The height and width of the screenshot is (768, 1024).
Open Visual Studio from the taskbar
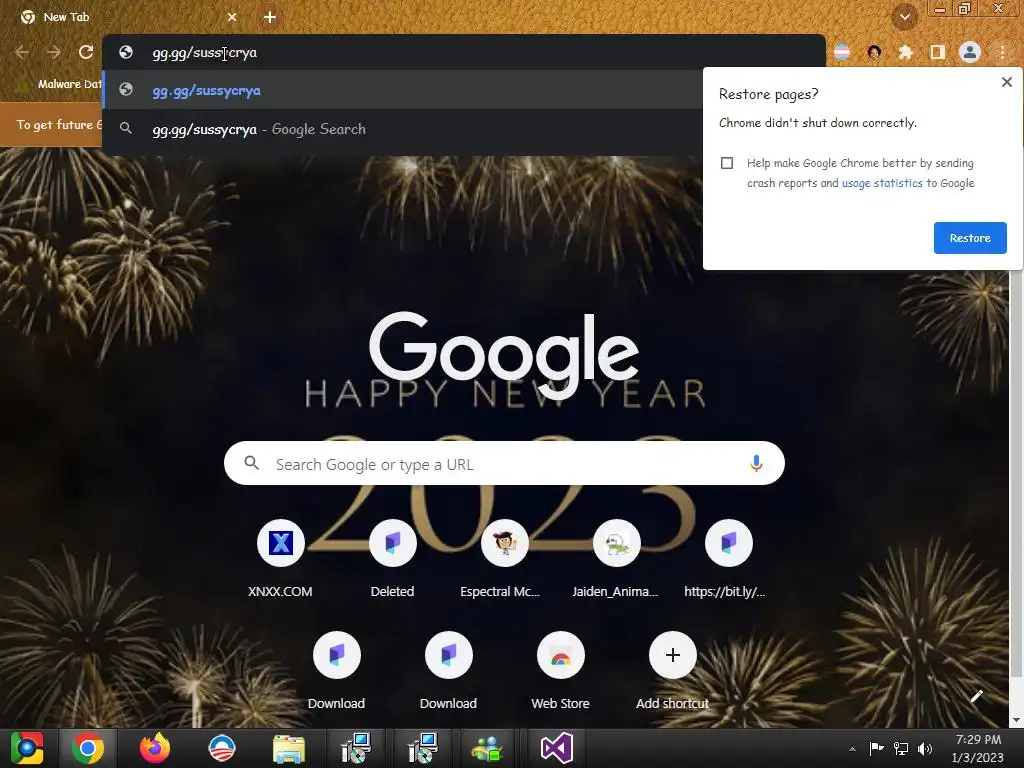point(556,748)
